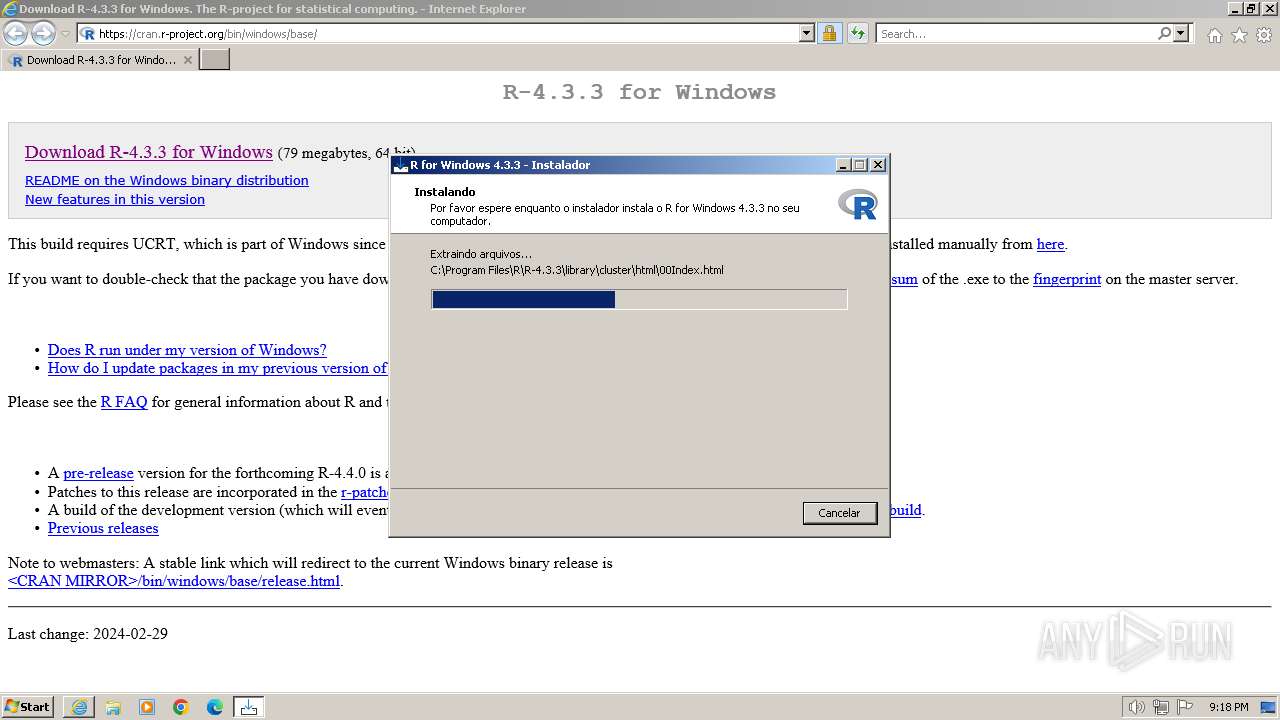This screenshot has width=1280, height=720.
Task: Minimize the R installer window
Action: pos(843,165)
